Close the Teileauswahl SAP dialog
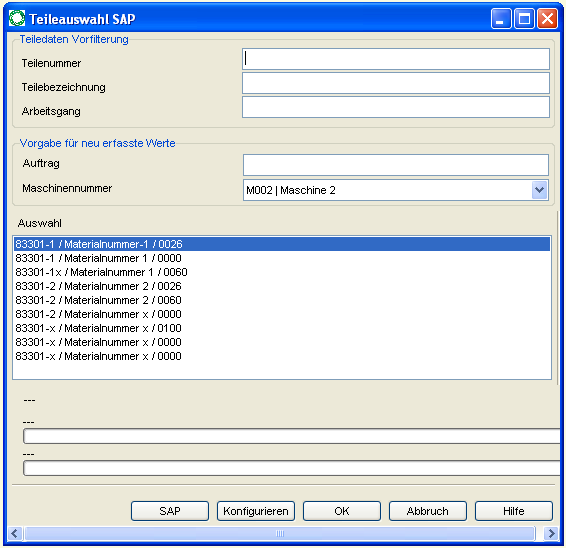Viewport: 566px width, 548px height. [547, 19]
